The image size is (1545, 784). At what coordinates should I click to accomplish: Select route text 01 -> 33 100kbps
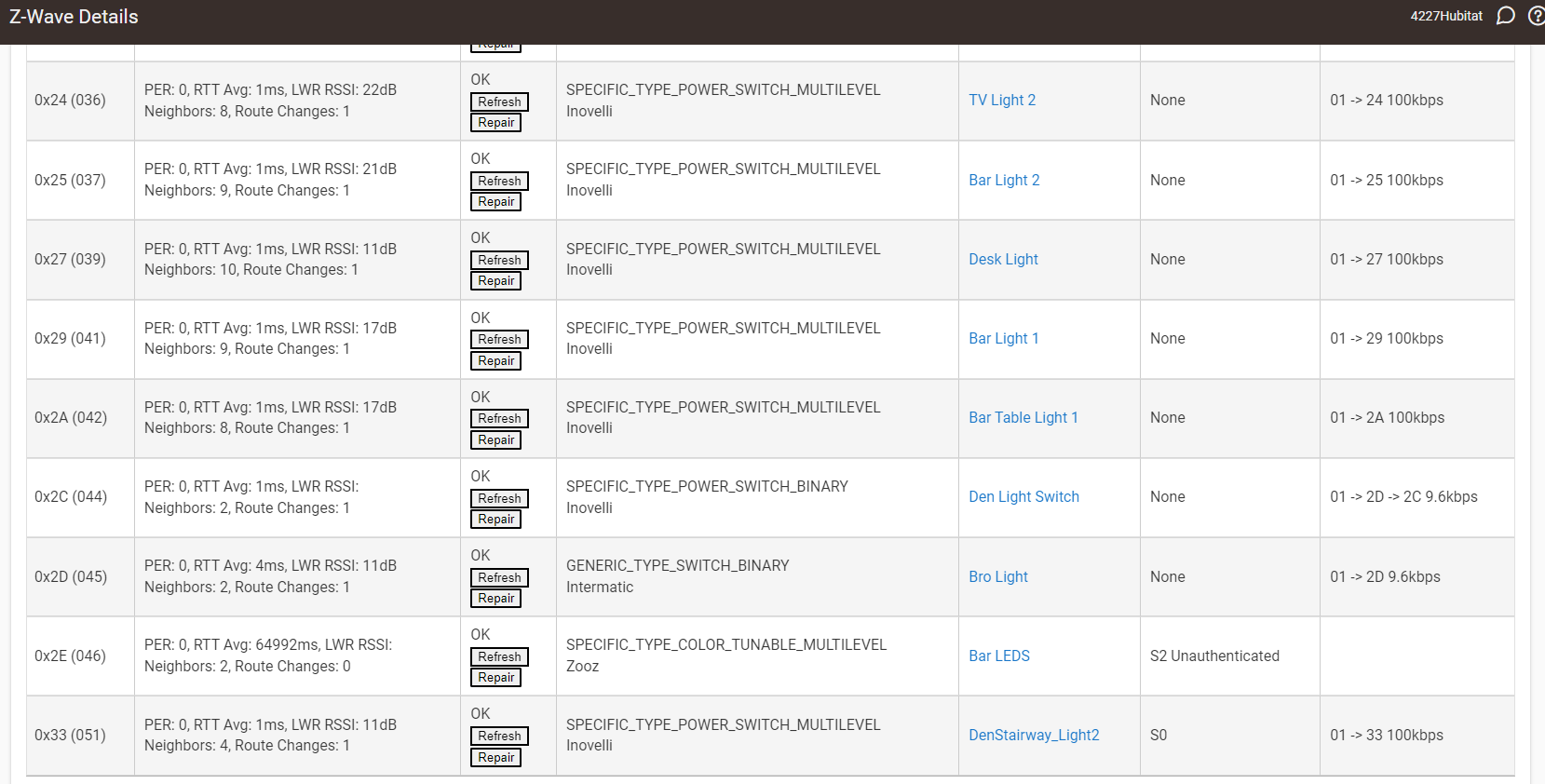[1387, 735]
